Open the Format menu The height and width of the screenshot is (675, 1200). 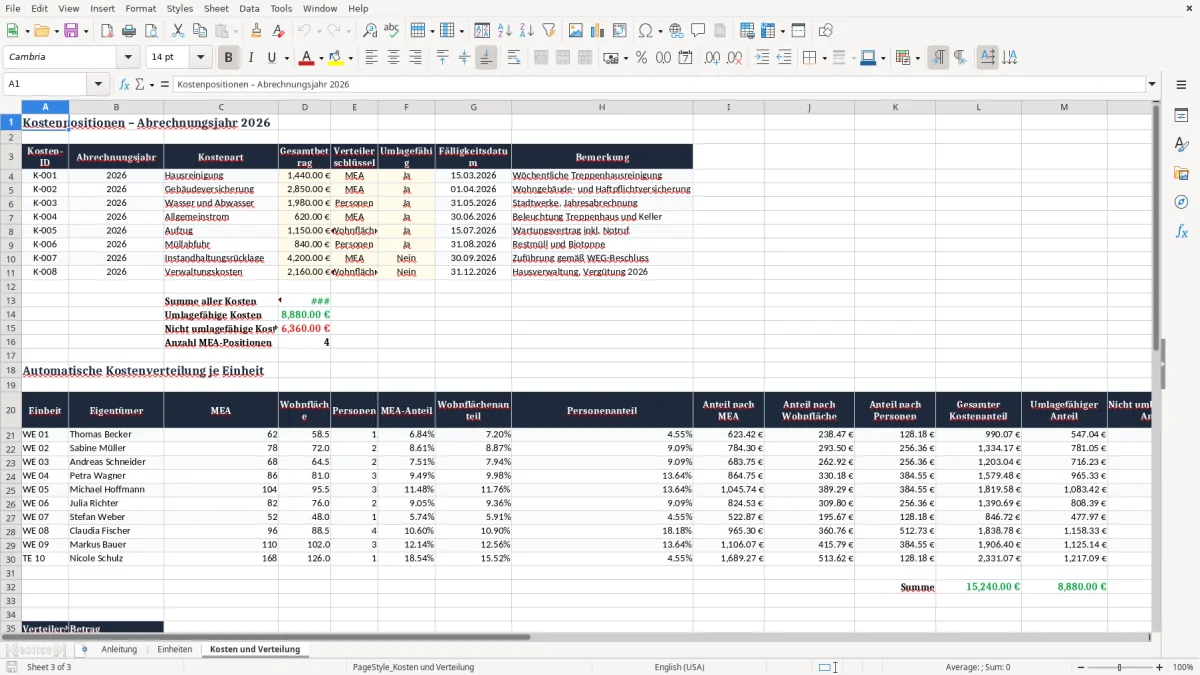(x=140, y=8)
